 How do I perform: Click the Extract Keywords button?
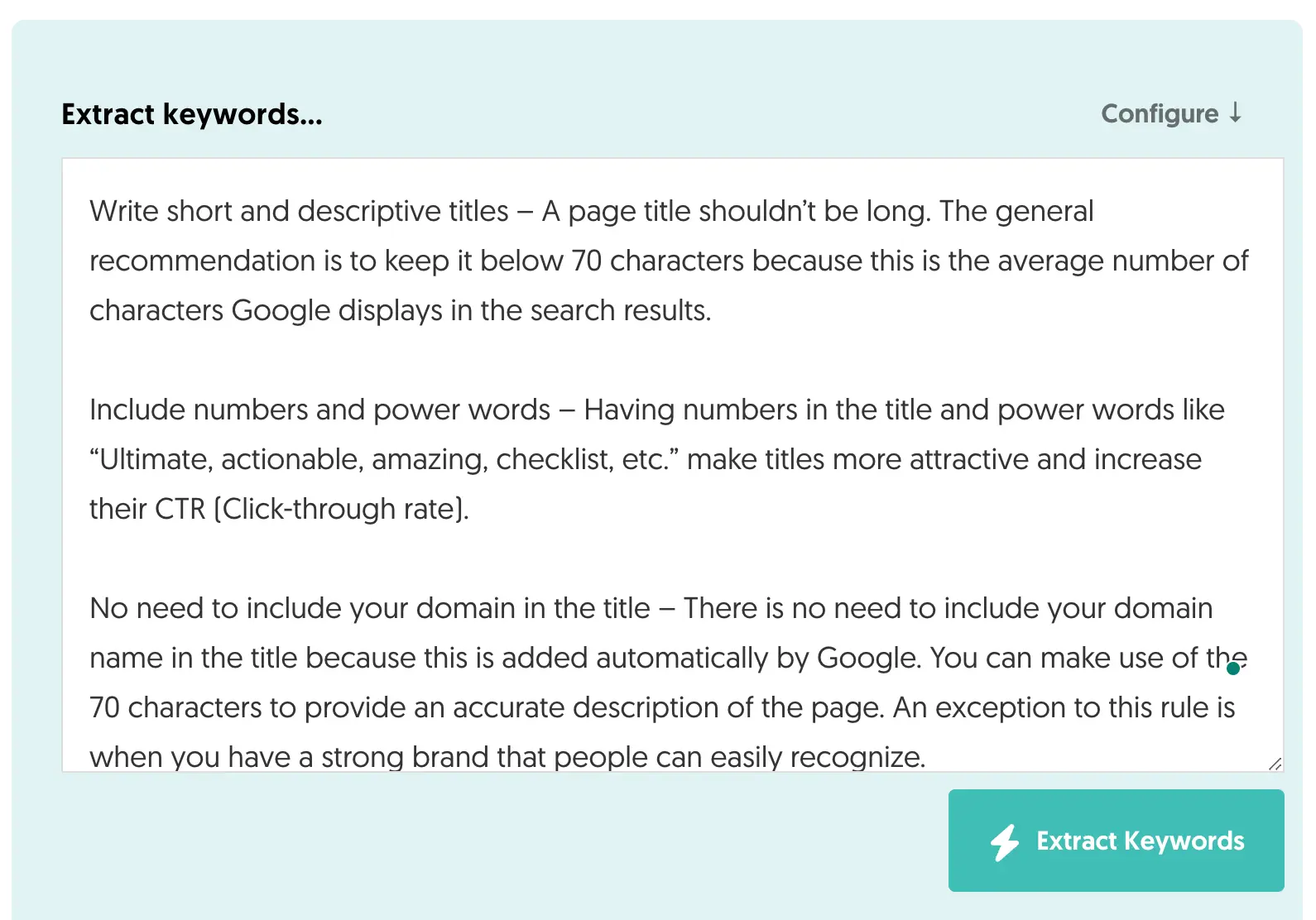click(x=1116, y=841)
